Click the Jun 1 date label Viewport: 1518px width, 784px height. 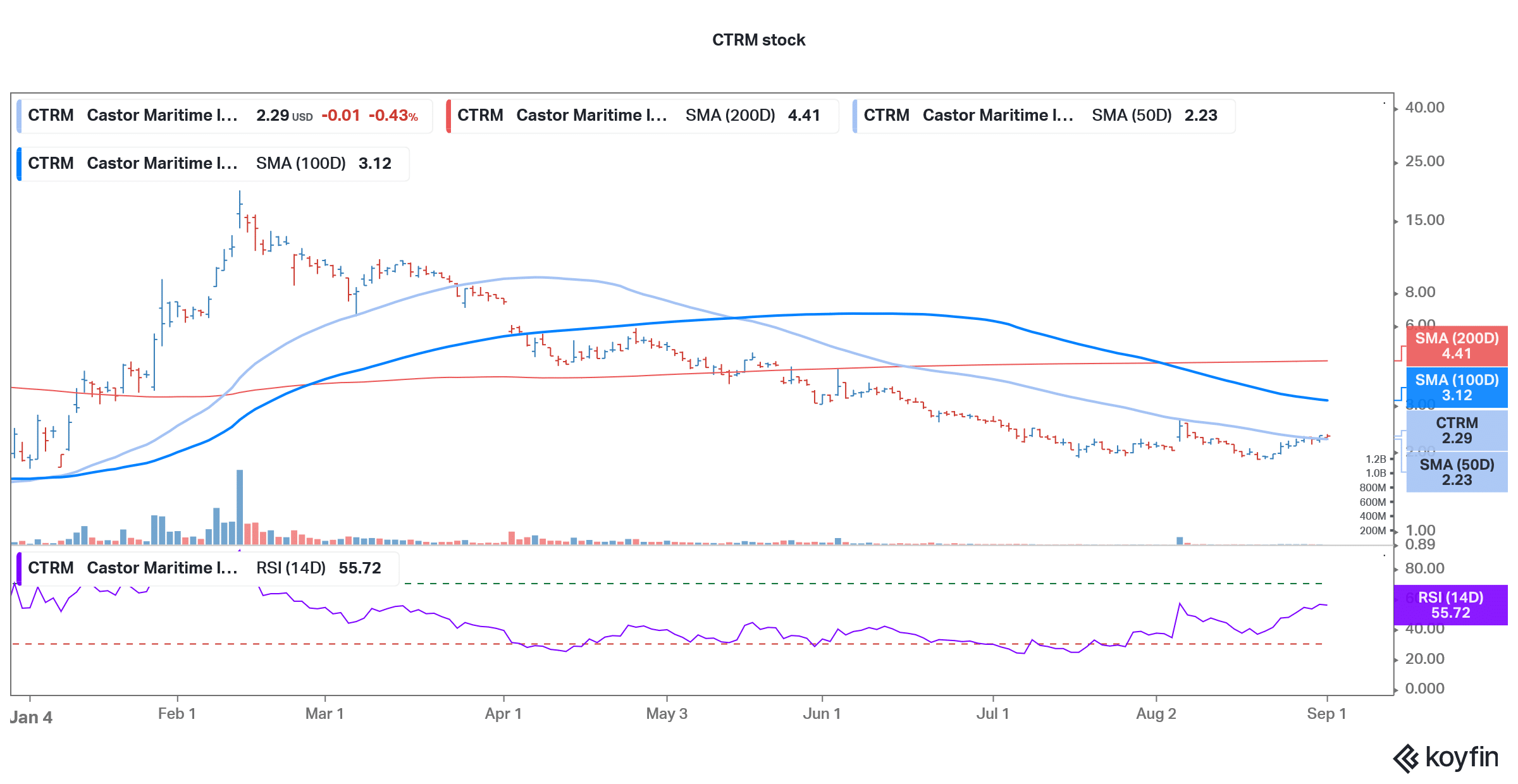click(822, 714)
